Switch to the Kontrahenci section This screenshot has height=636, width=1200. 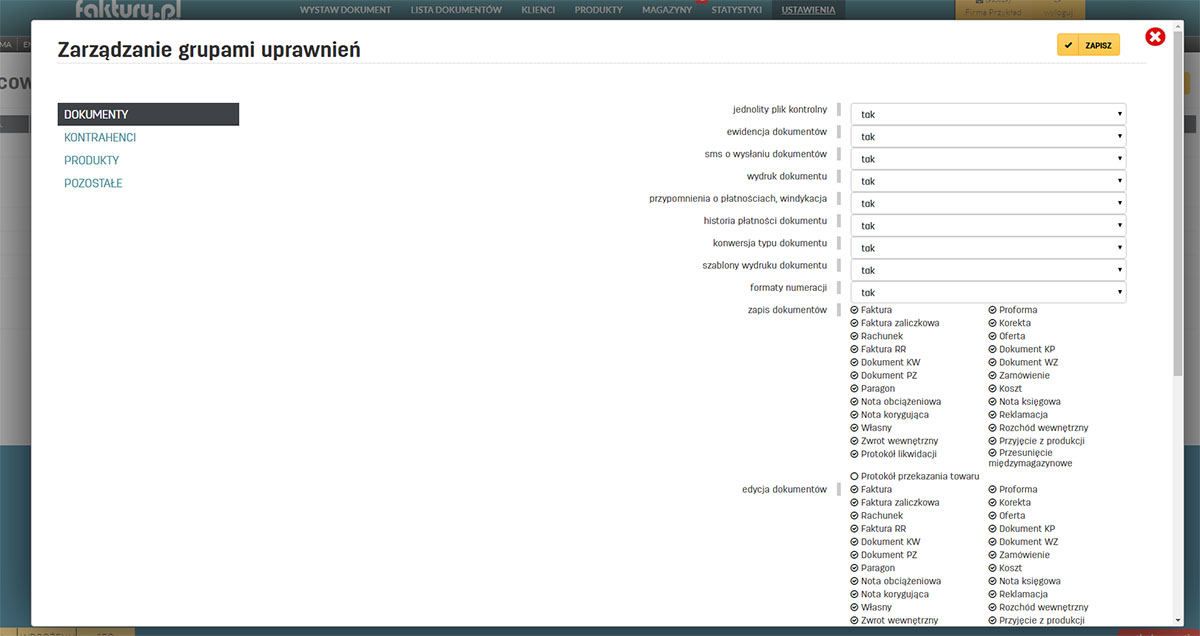100,138
